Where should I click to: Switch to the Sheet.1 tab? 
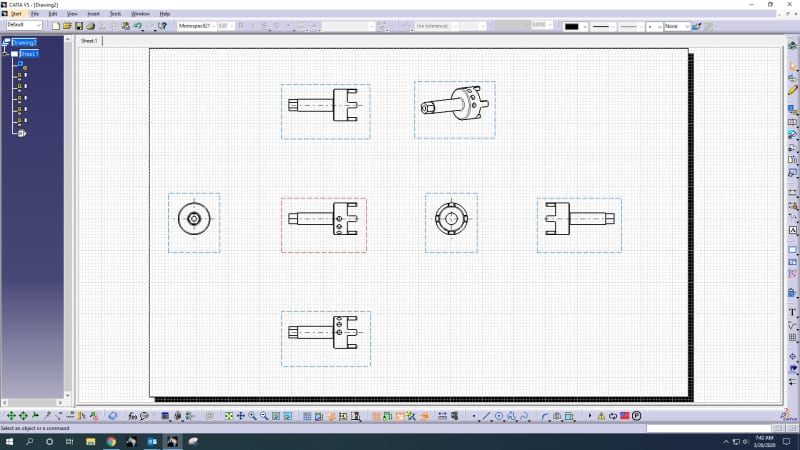[89, 41]
